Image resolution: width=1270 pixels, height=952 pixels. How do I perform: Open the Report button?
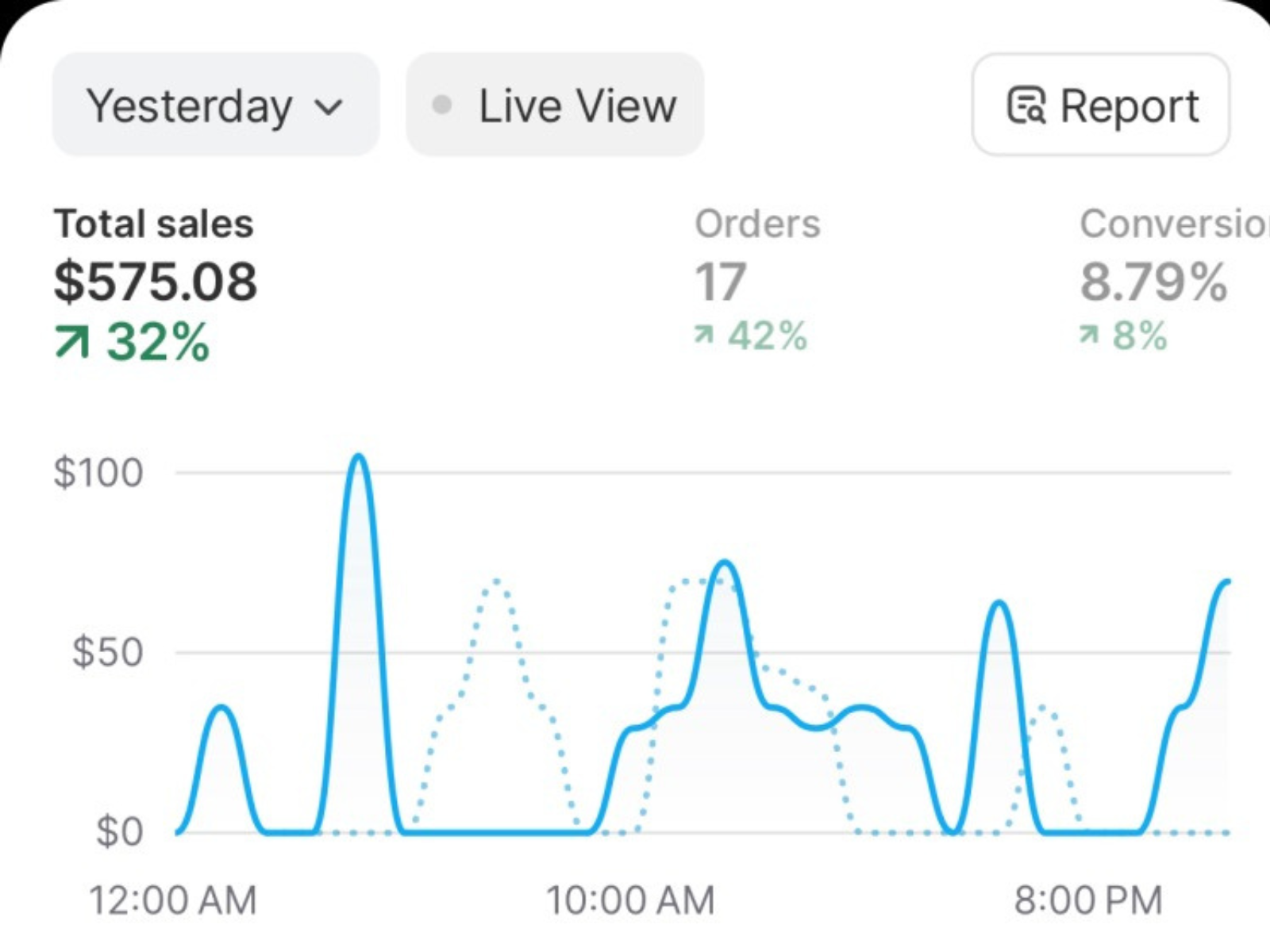click(x=1101, y=105)
